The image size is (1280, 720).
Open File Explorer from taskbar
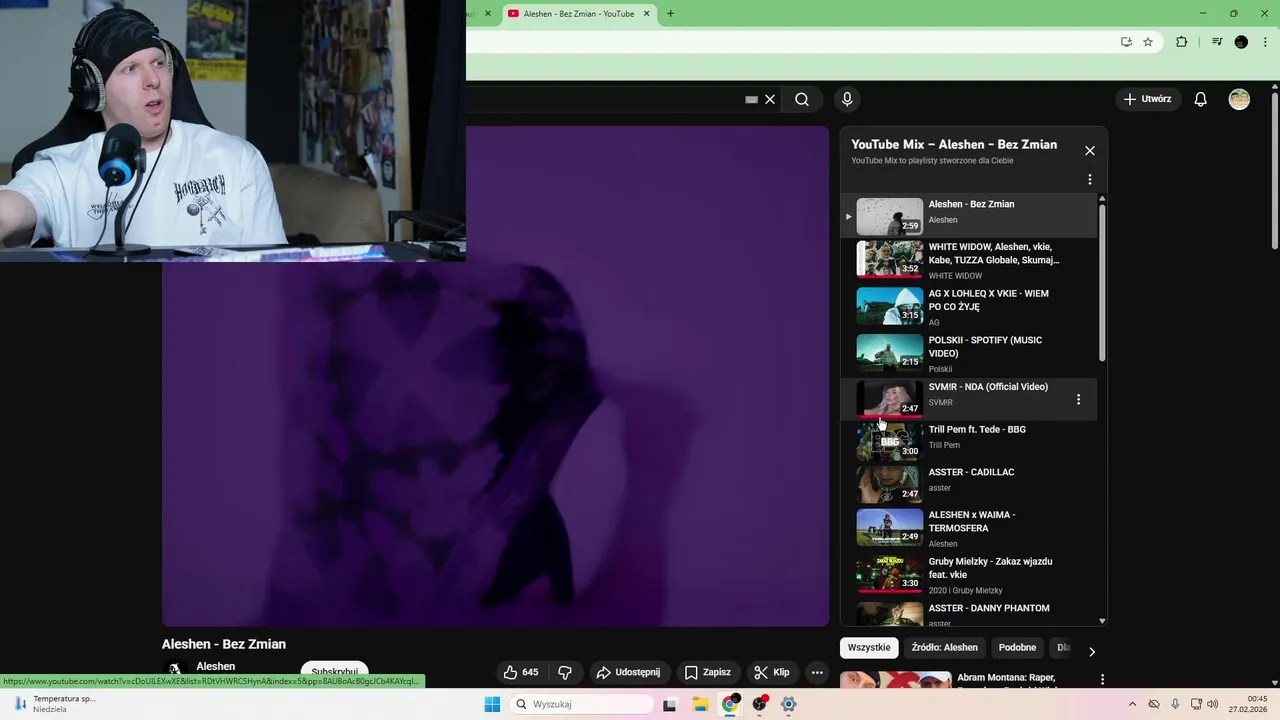(700, 704)
